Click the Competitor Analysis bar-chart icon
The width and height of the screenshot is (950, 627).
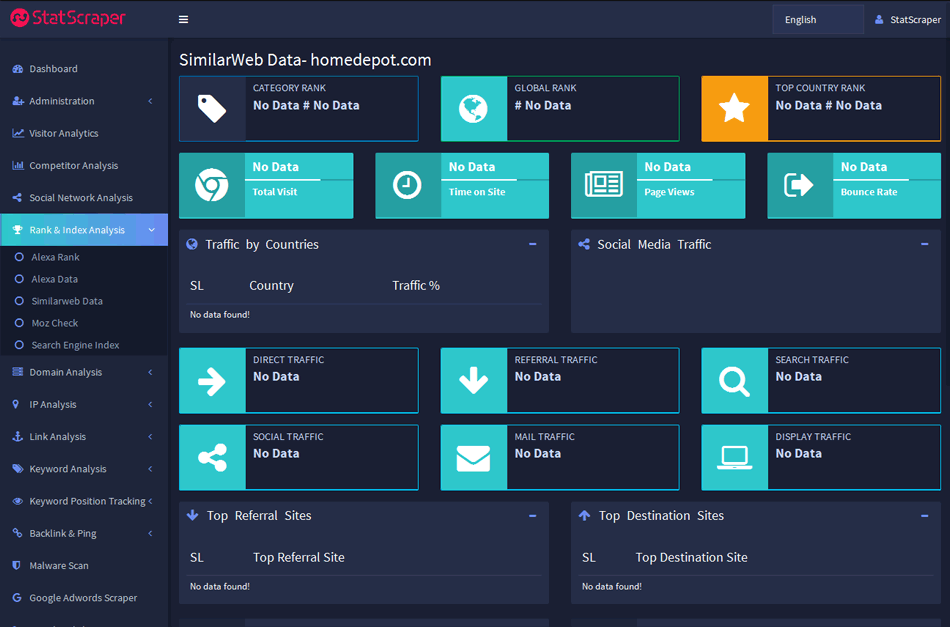[x=18, y=165]
